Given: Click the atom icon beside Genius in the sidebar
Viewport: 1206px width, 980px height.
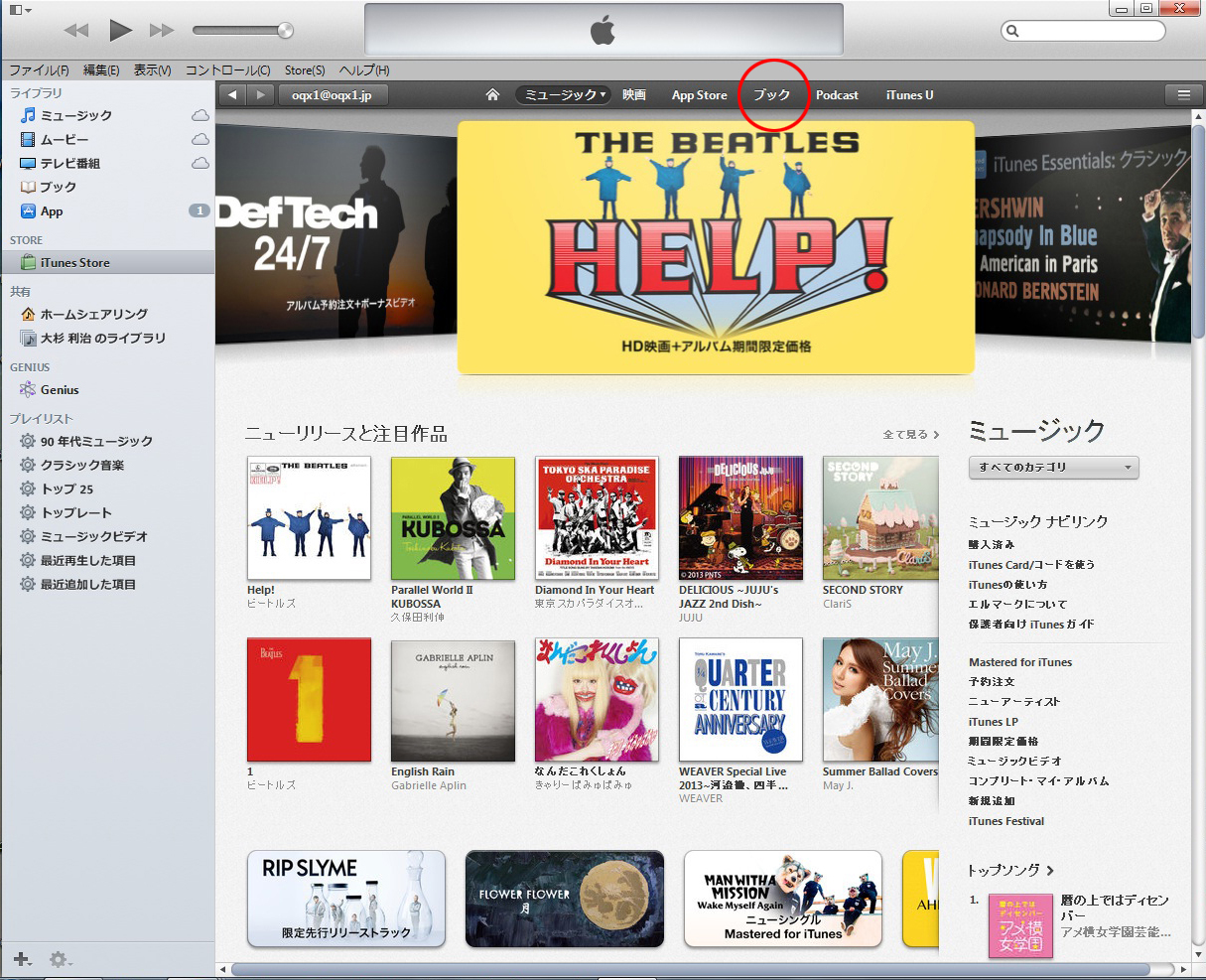Looking at the screenshot, I should click(28, 389).
